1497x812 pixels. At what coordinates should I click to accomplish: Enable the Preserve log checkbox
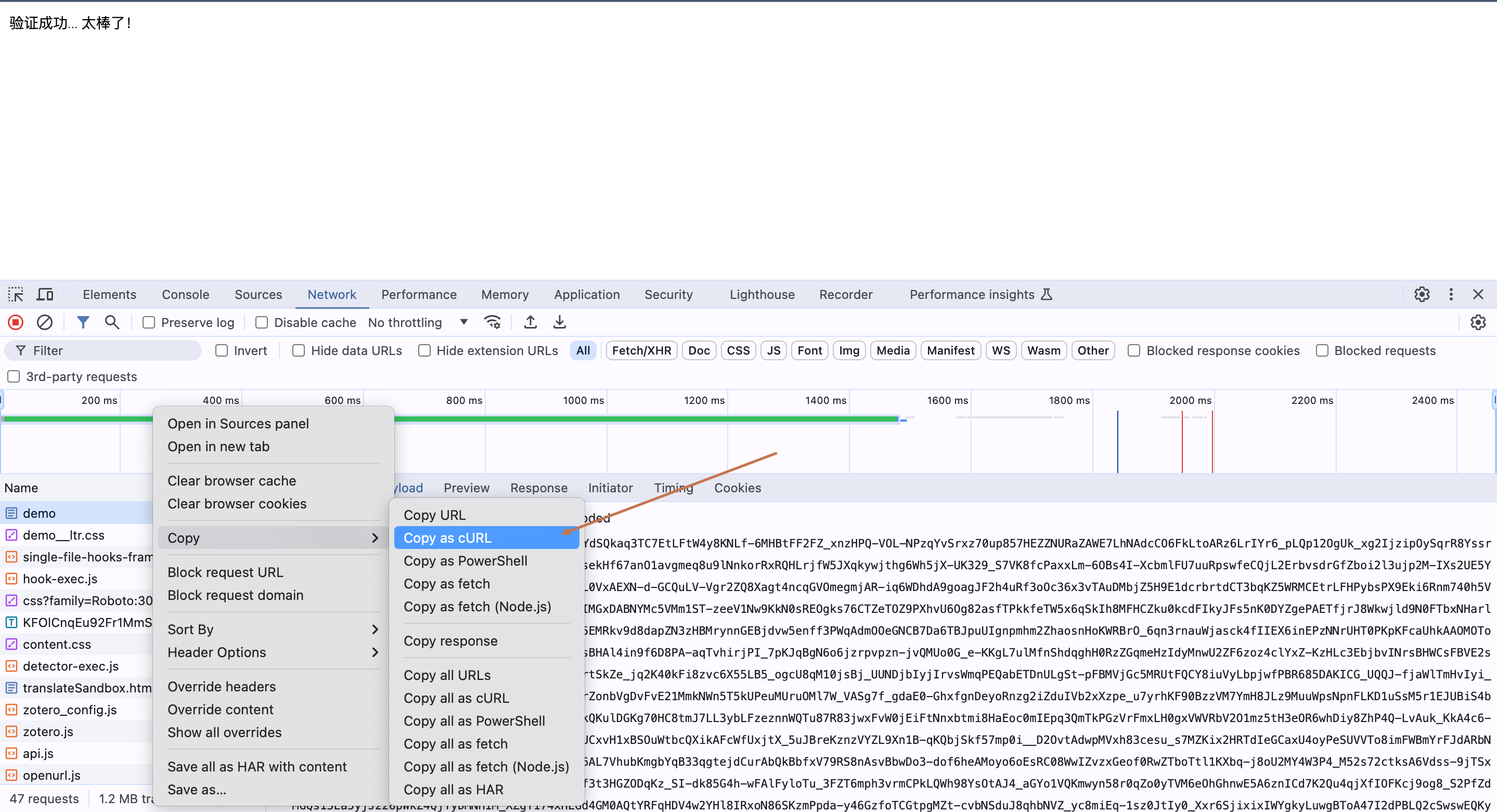[x=149, y=322]
